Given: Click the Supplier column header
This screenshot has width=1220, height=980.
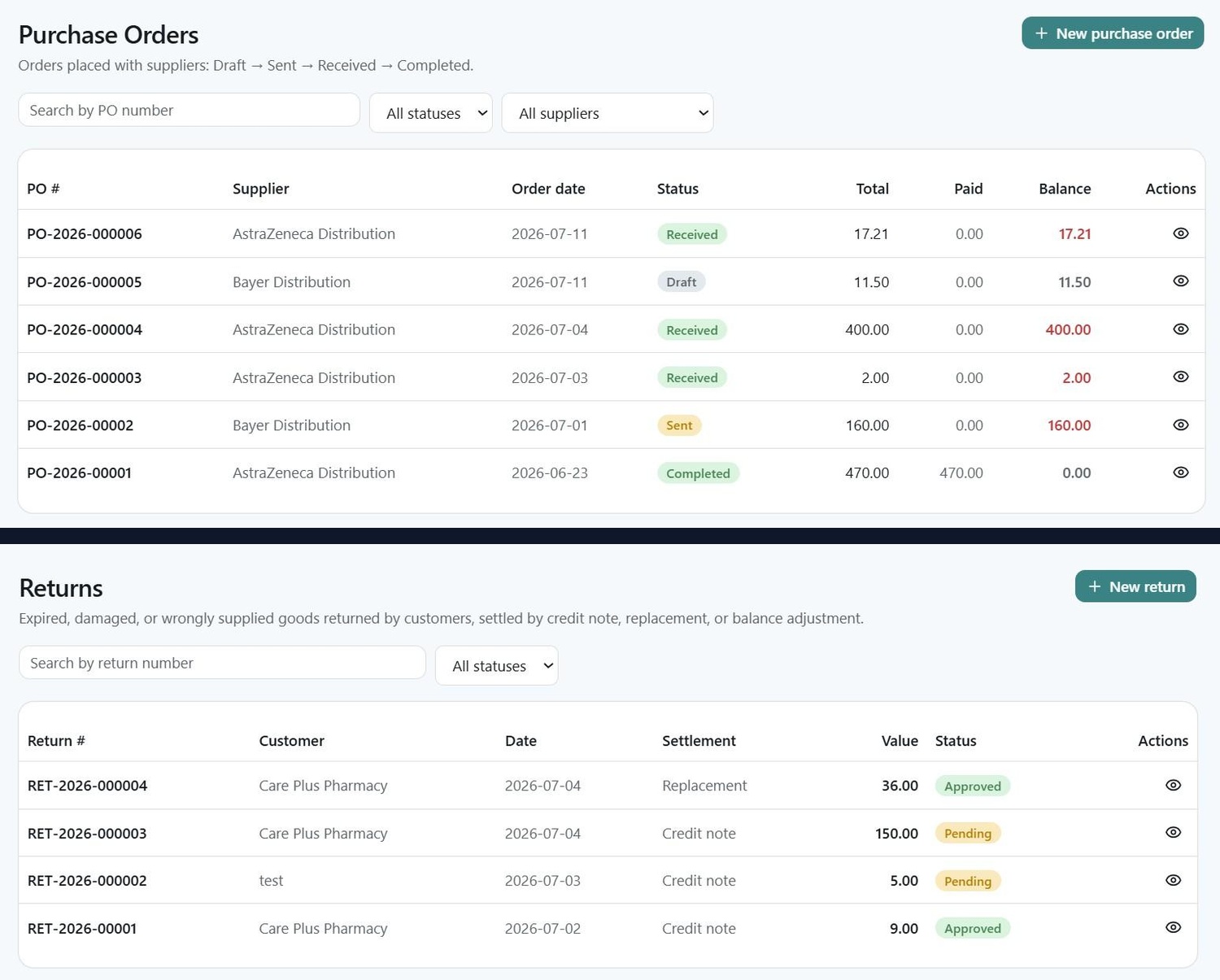Looking at the screenshot, I should point(260,189).
